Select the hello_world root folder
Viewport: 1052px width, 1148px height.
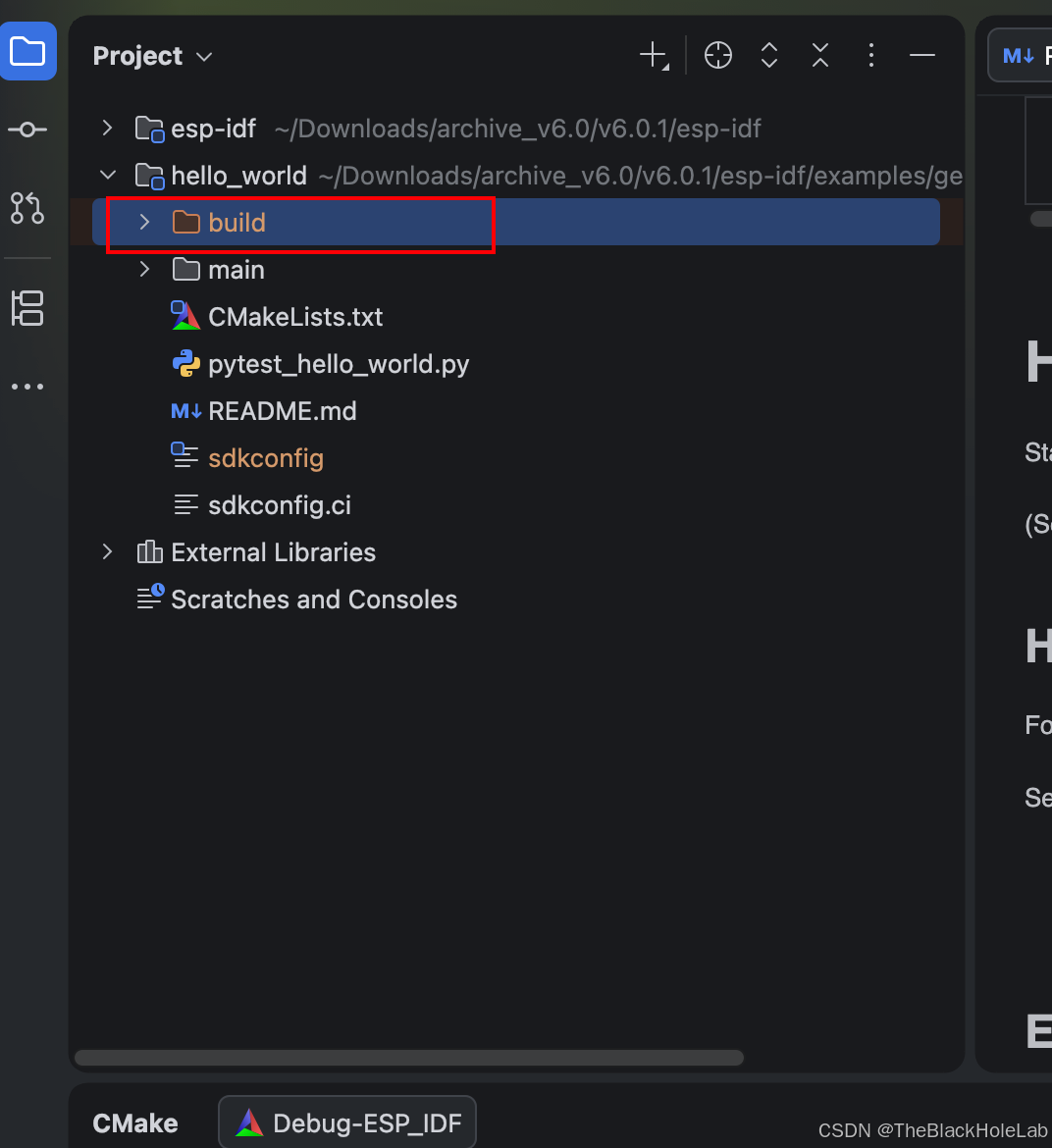click(238, 176)
